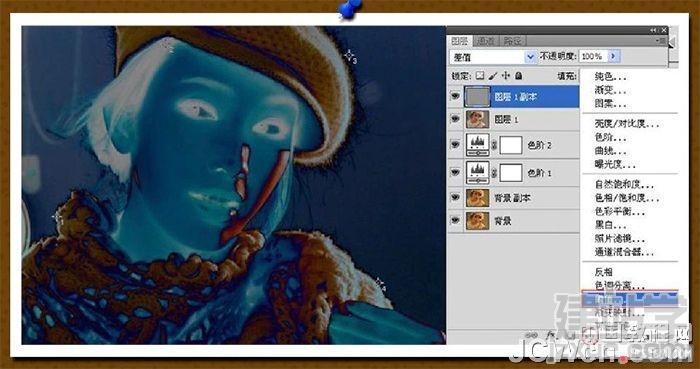The height and width of the screenshot is (369, 700).
Task: Choose 图案... from the menu
Action: tap(610, 104)
